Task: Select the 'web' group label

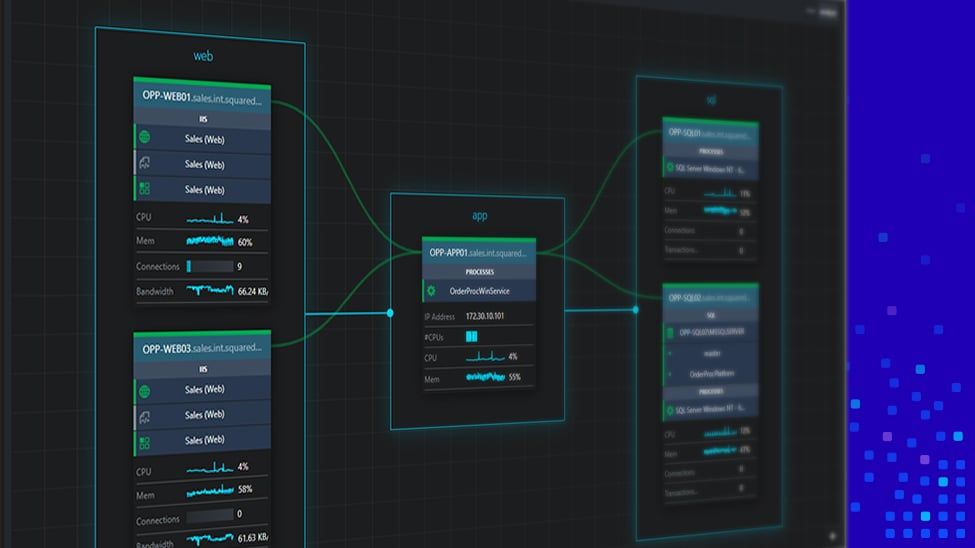Action: click(x=203, y=56)
